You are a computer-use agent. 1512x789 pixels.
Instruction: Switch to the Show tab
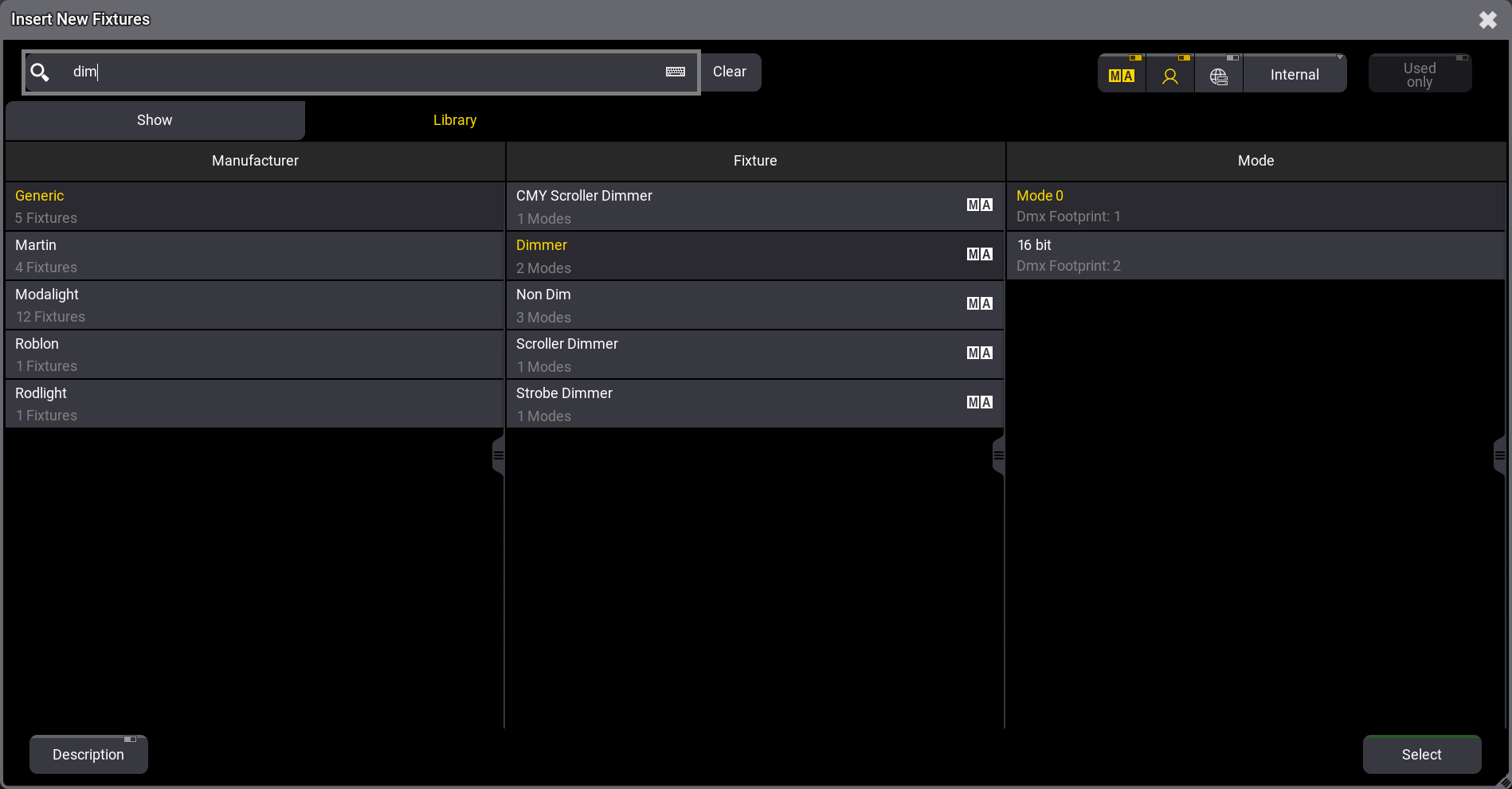pyautogui.click(x=155, y=120)
